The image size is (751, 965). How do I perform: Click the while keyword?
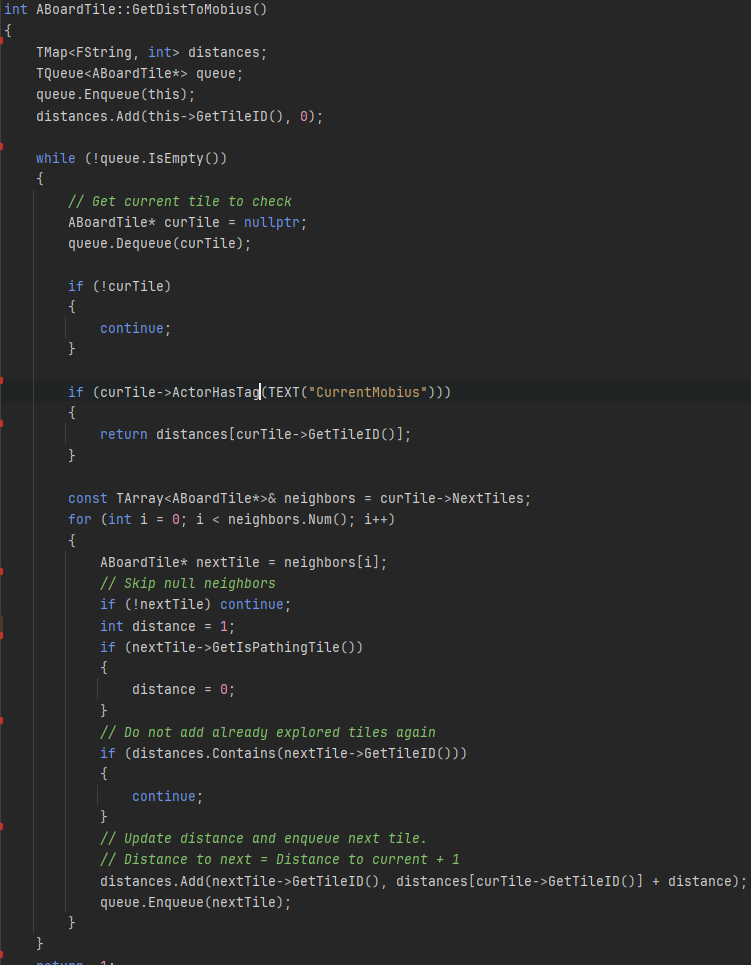55,159
